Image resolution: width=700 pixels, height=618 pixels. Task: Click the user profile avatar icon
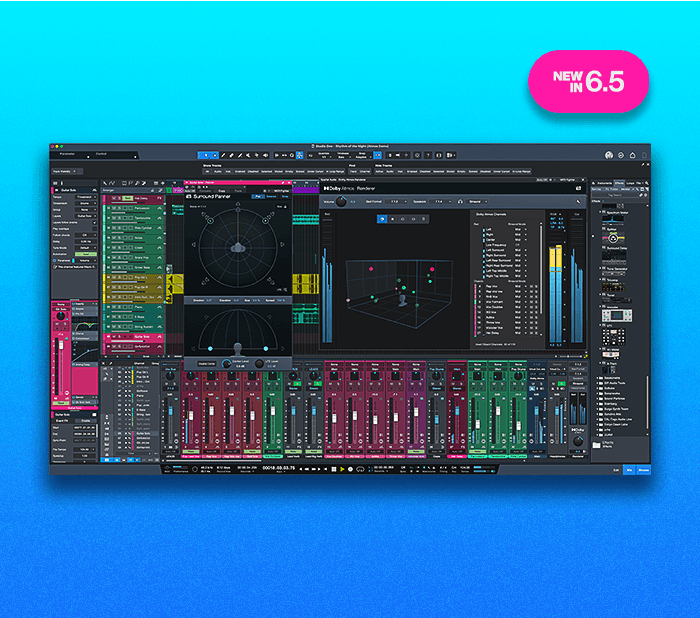click(x=608, y=155)
